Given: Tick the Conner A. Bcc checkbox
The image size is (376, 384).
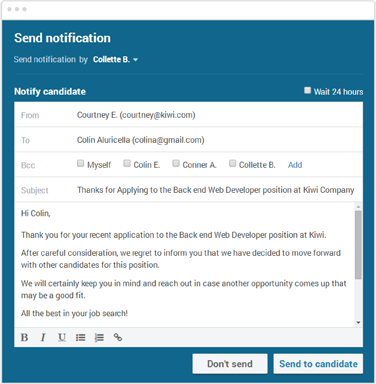Looking at the screenshot, I should click(x=176, y=163).
